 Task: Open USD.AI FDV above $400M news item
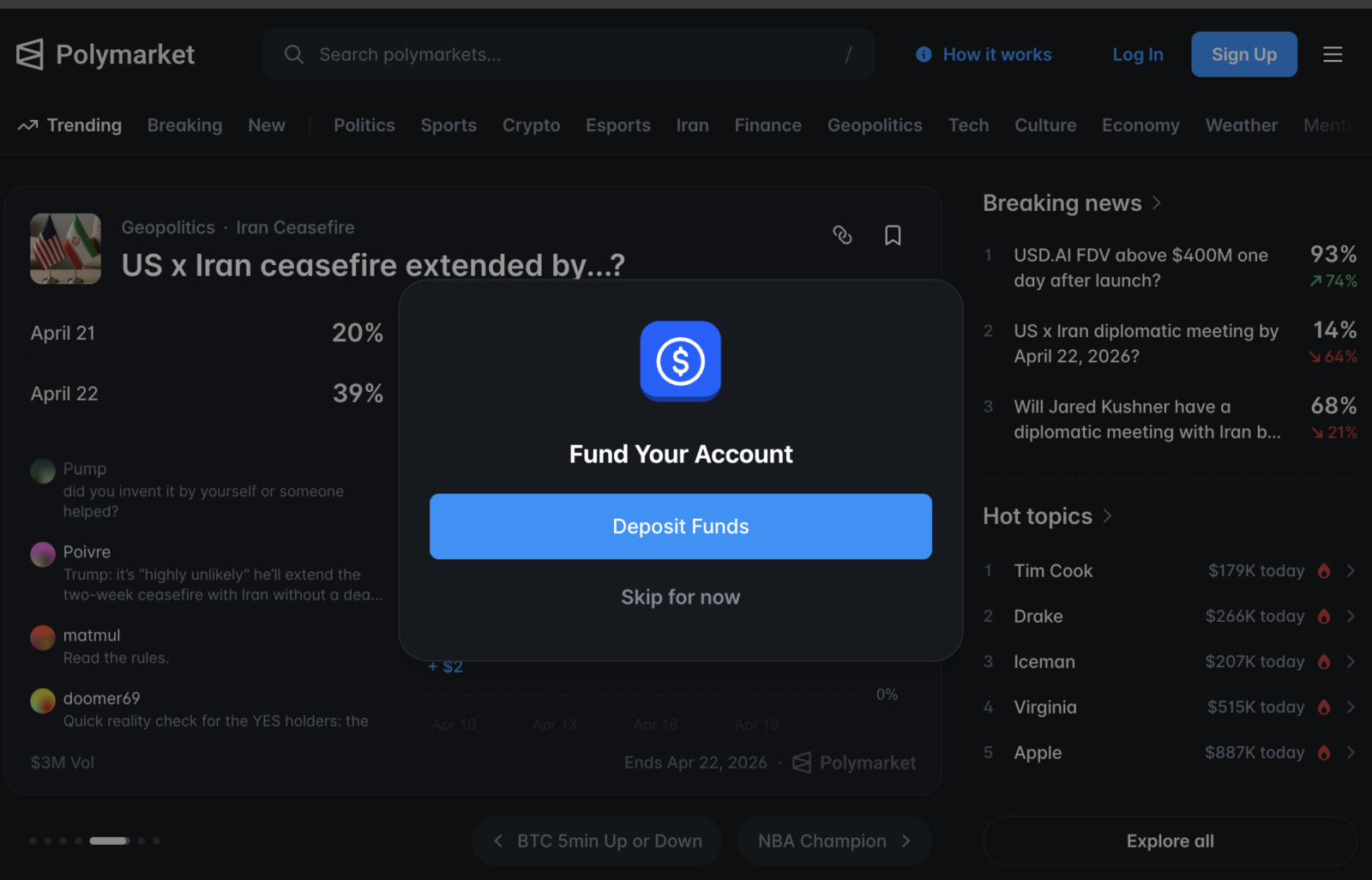(x=1170, y=268)
